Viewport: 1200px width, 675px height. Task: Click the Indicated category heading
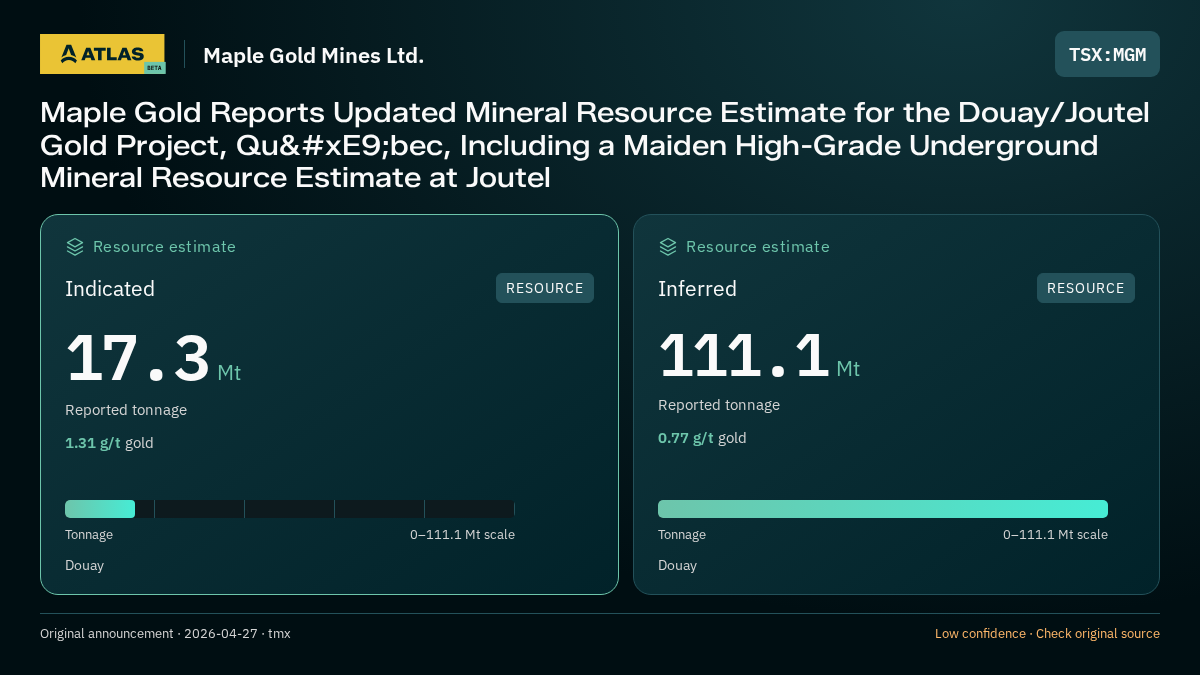click(110, 289)
